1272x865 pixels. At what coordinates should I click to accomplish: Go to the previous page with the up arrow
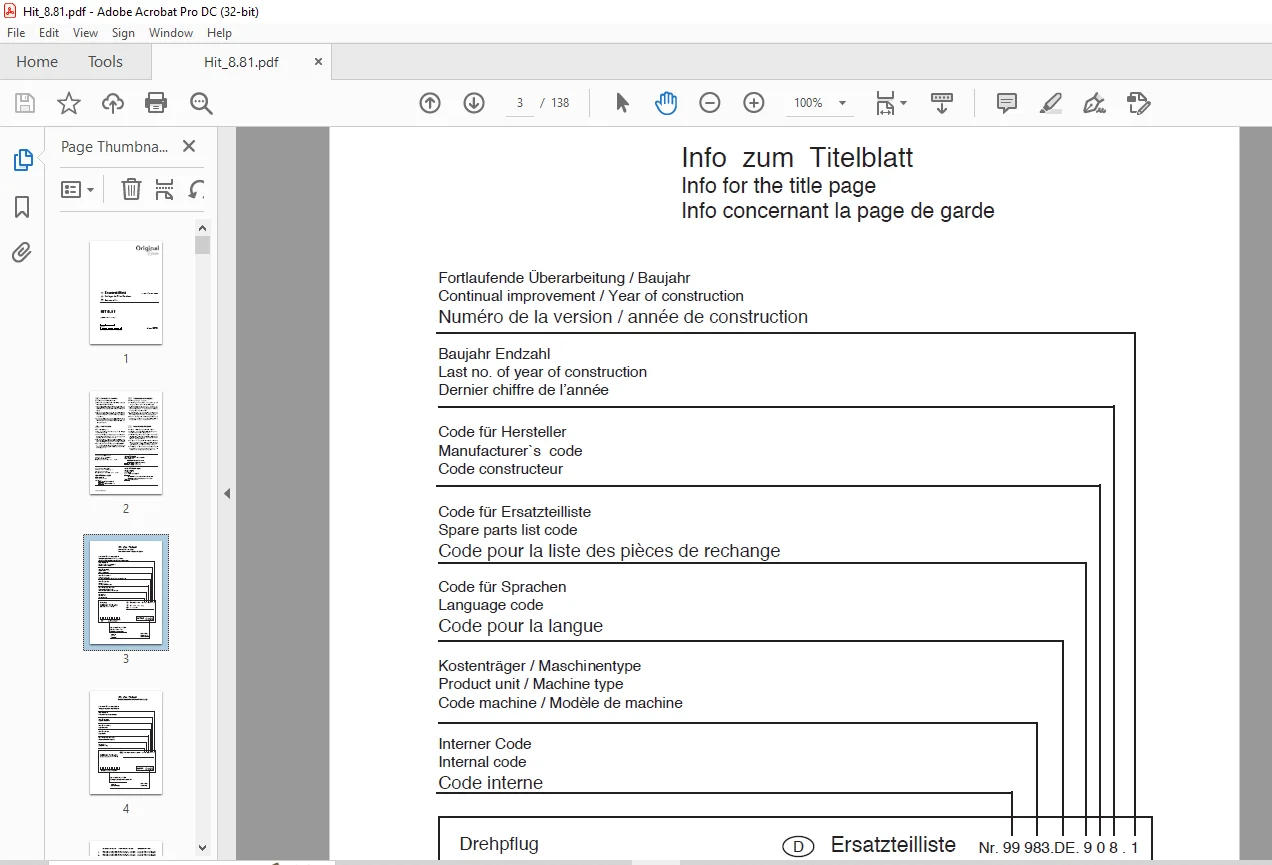(430, 103)
